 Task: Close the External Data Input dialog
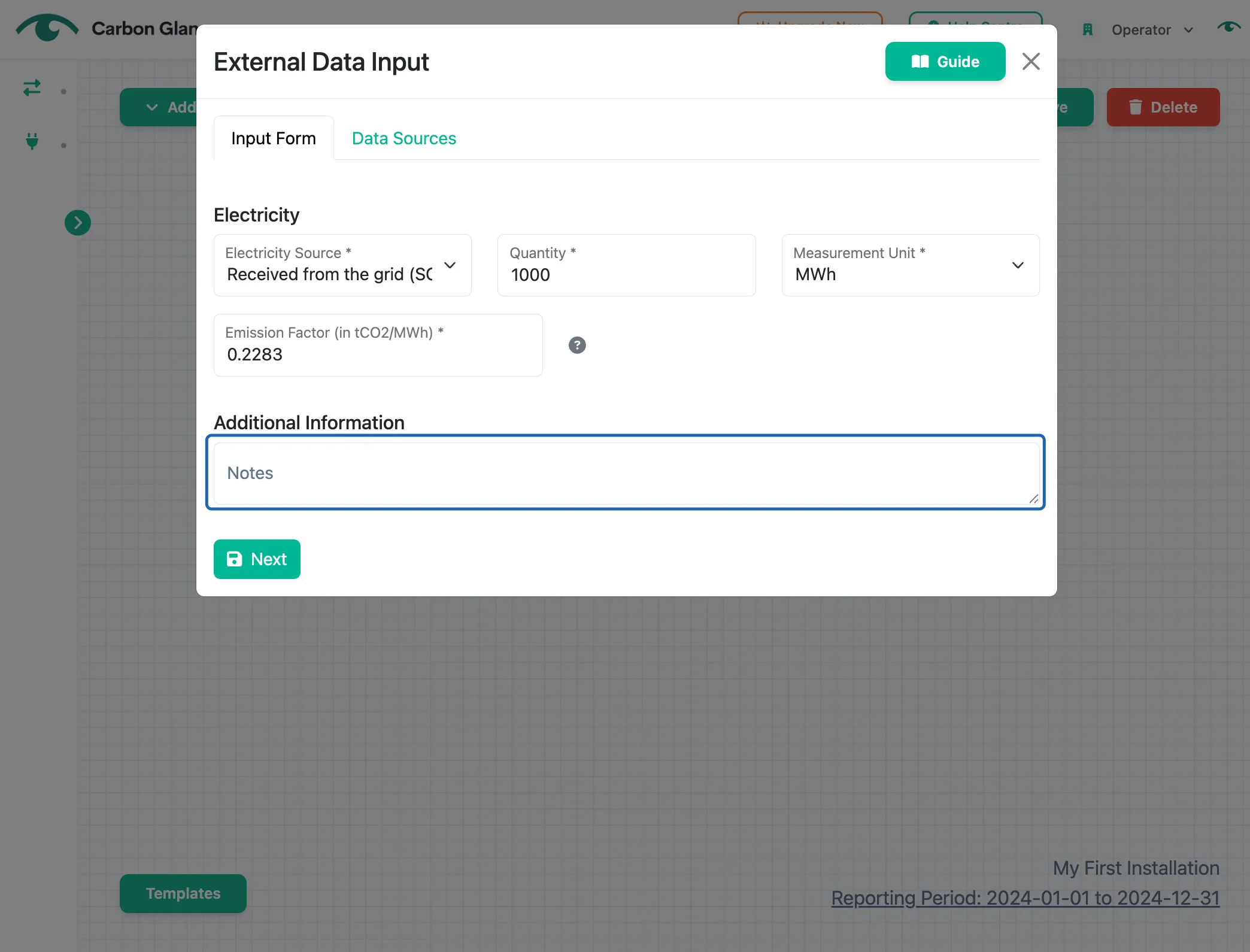coord(1031,61)
